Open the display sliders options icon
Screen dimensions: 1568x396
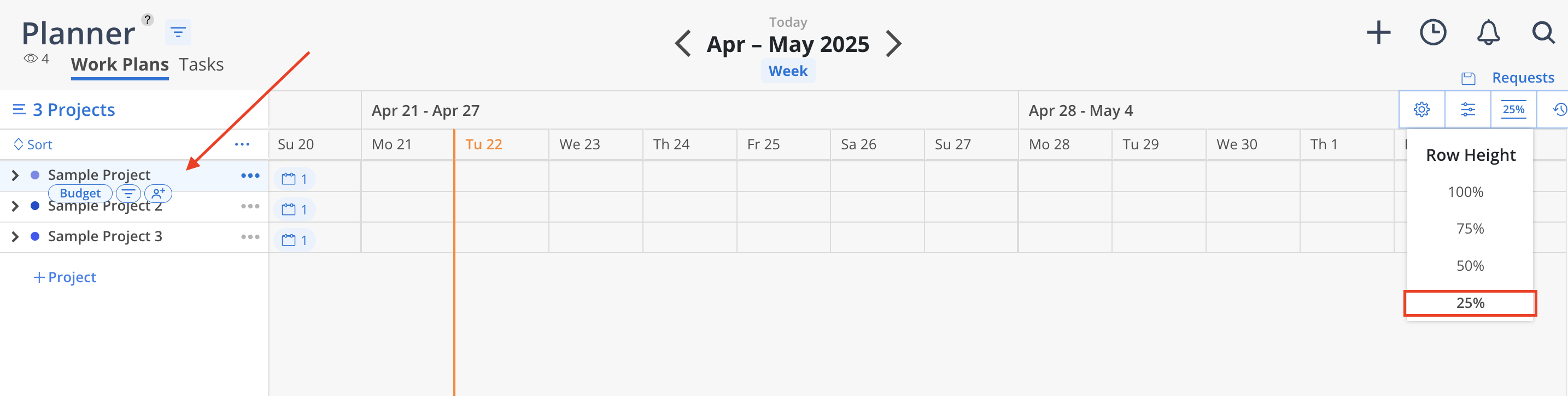tap(1467, 109)
